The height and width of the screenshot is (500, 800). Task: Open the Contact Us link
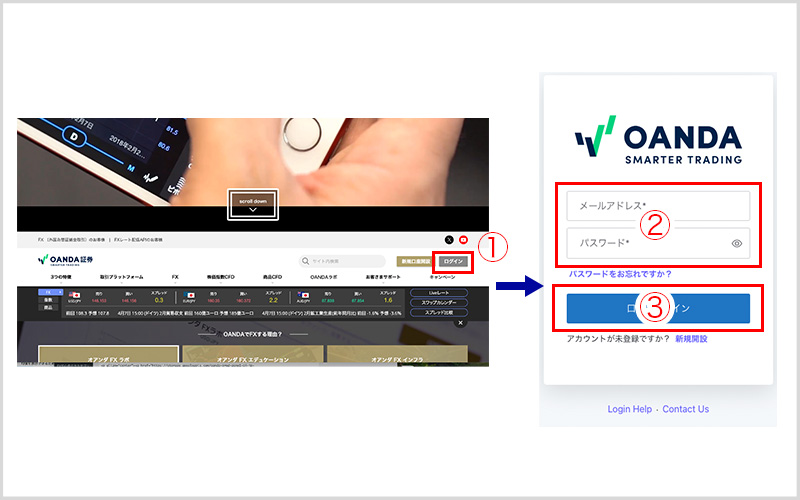click(x=686, y=409)
